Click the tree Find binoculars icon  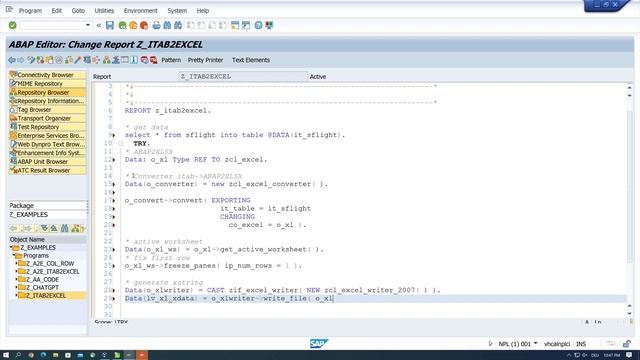coord(64,229)
